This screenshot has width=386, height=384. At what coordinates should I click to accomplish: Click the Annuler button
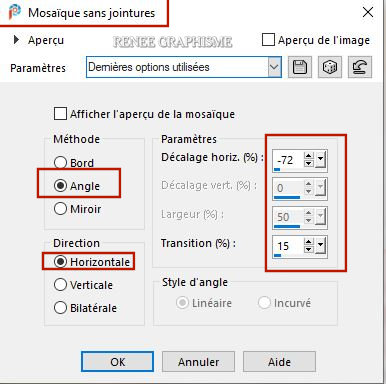coord(198,362)
